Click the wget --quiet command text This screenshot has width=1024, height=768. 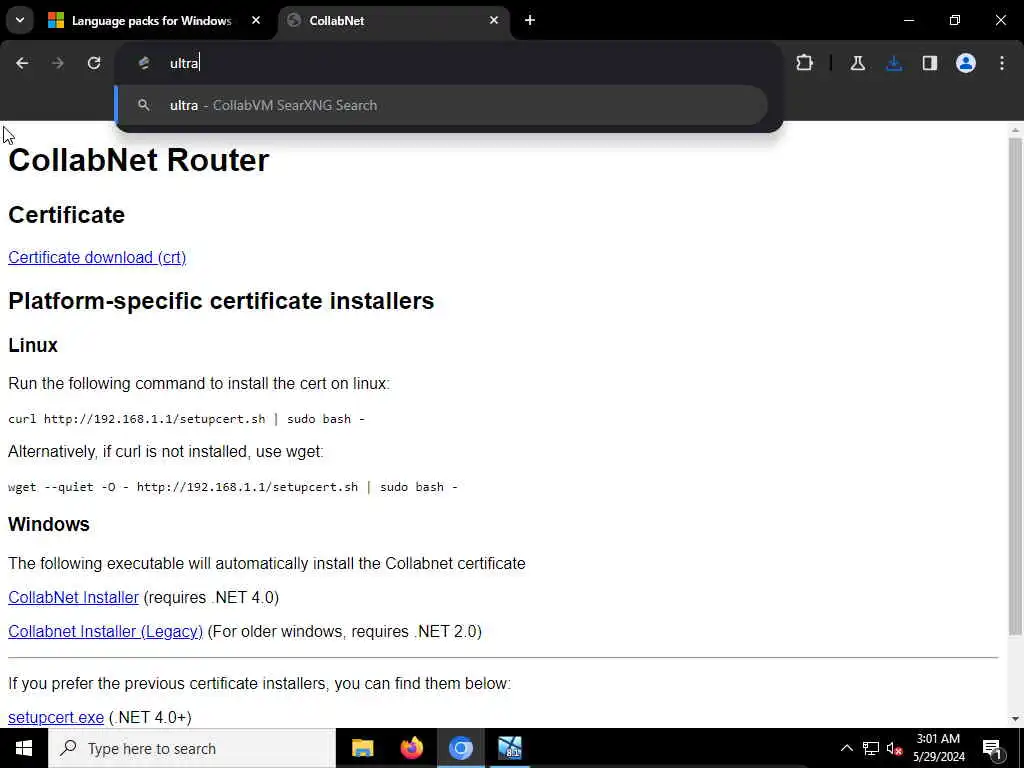tap(232, 487)
